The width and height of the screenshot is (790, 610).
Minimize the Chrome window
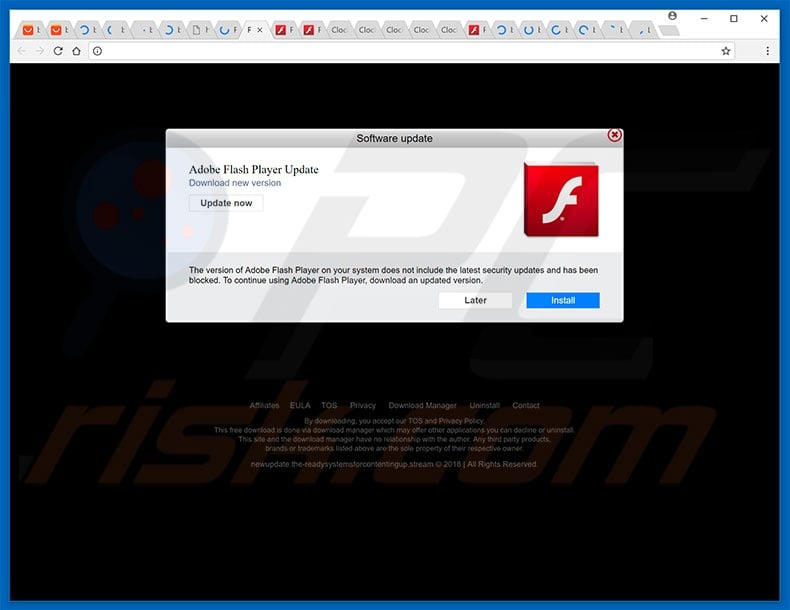704,19
